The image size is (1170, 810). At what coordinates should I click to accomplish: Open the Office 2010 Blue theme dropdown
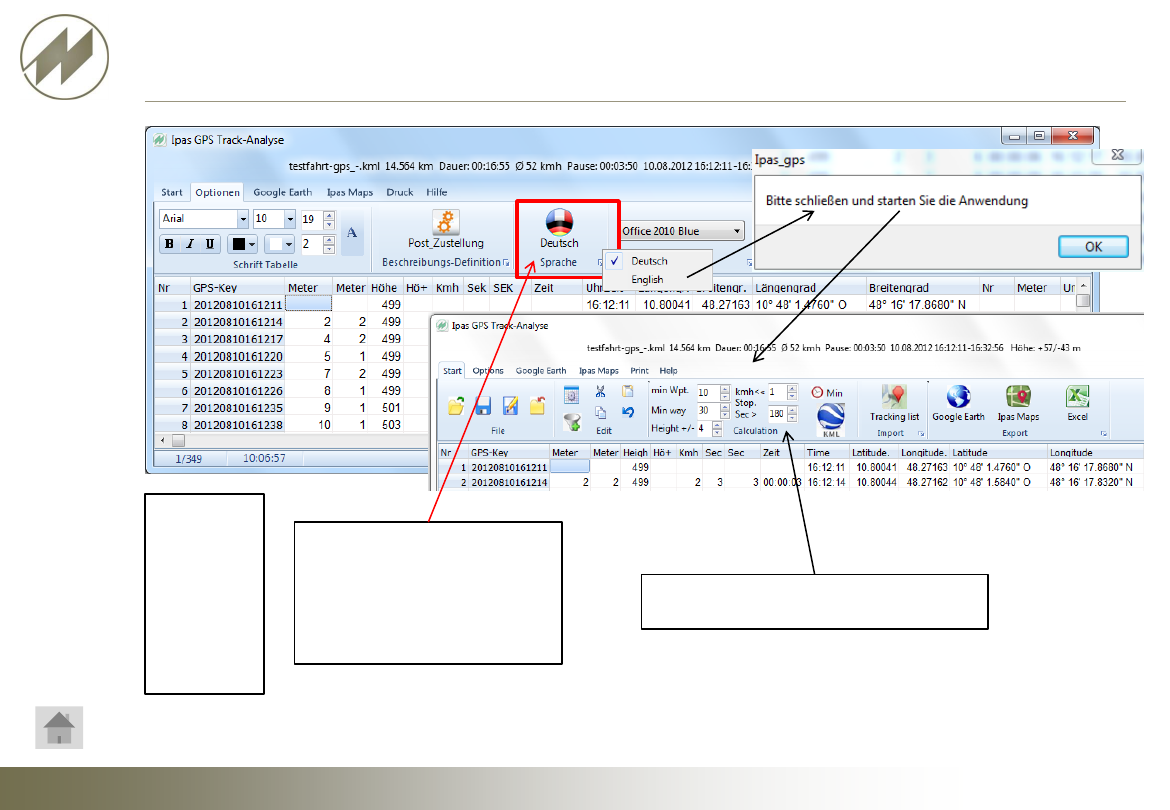tap(736, 230)
